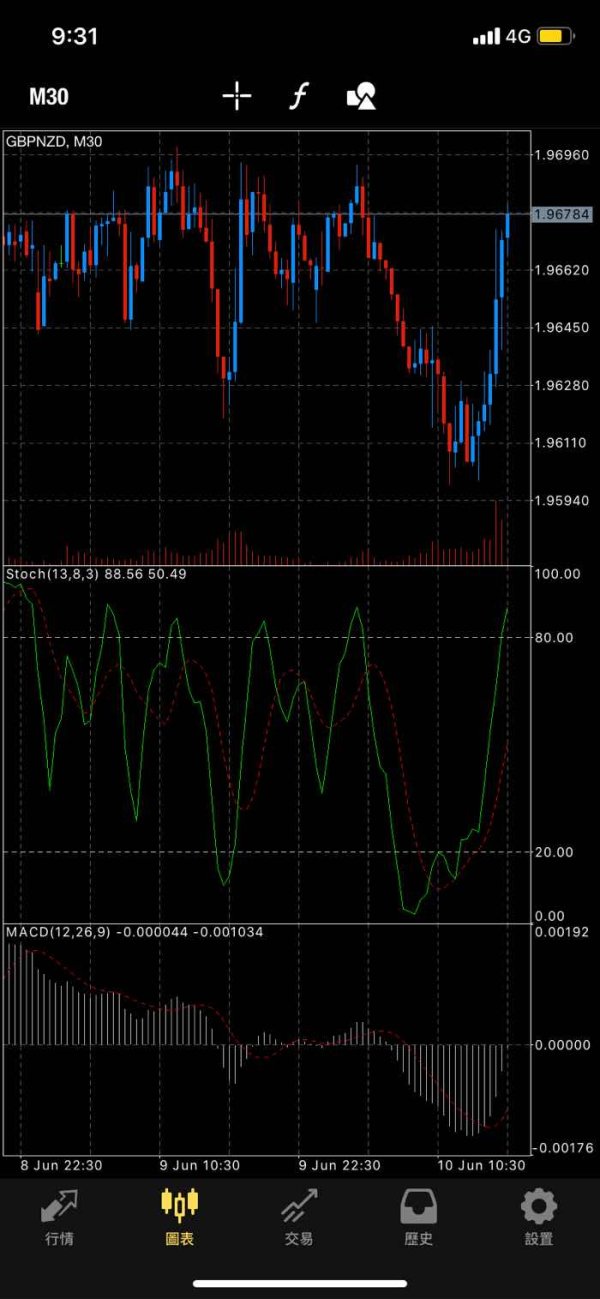600x1299 pixels.
Task: Open the chart objects shapes icon
Action: pos(361,96)
